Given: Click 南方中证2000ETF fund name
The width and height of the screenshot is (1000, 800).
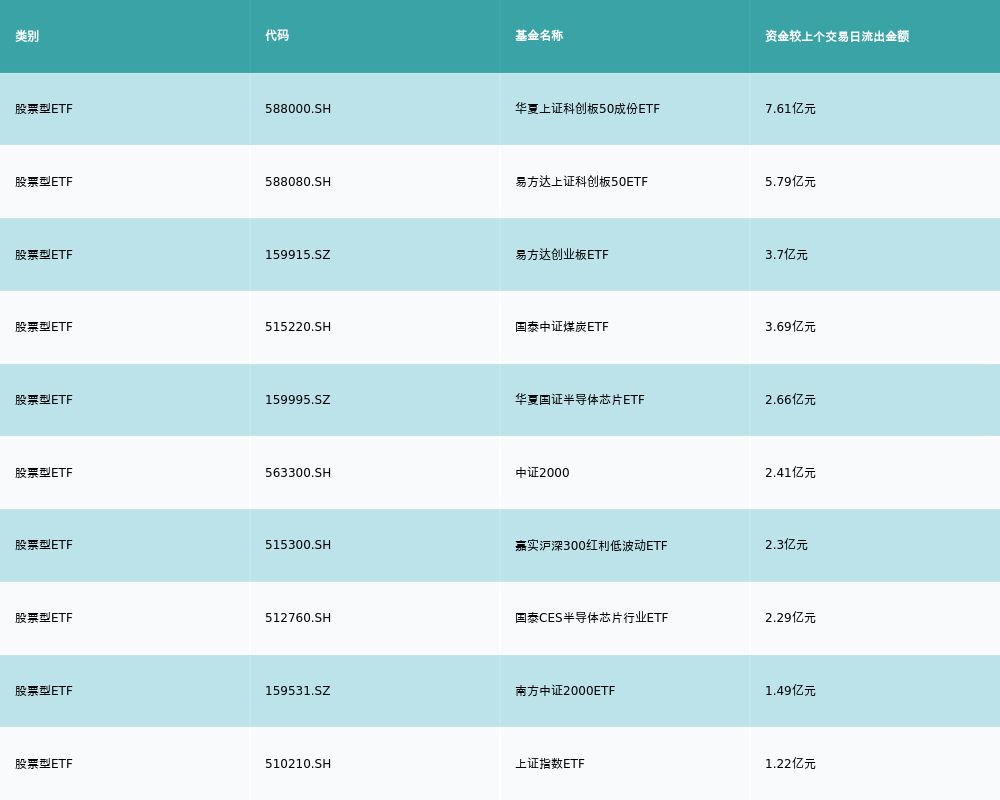Looking at the screenshot, I should pyautogui.click(x=565, y=691).
